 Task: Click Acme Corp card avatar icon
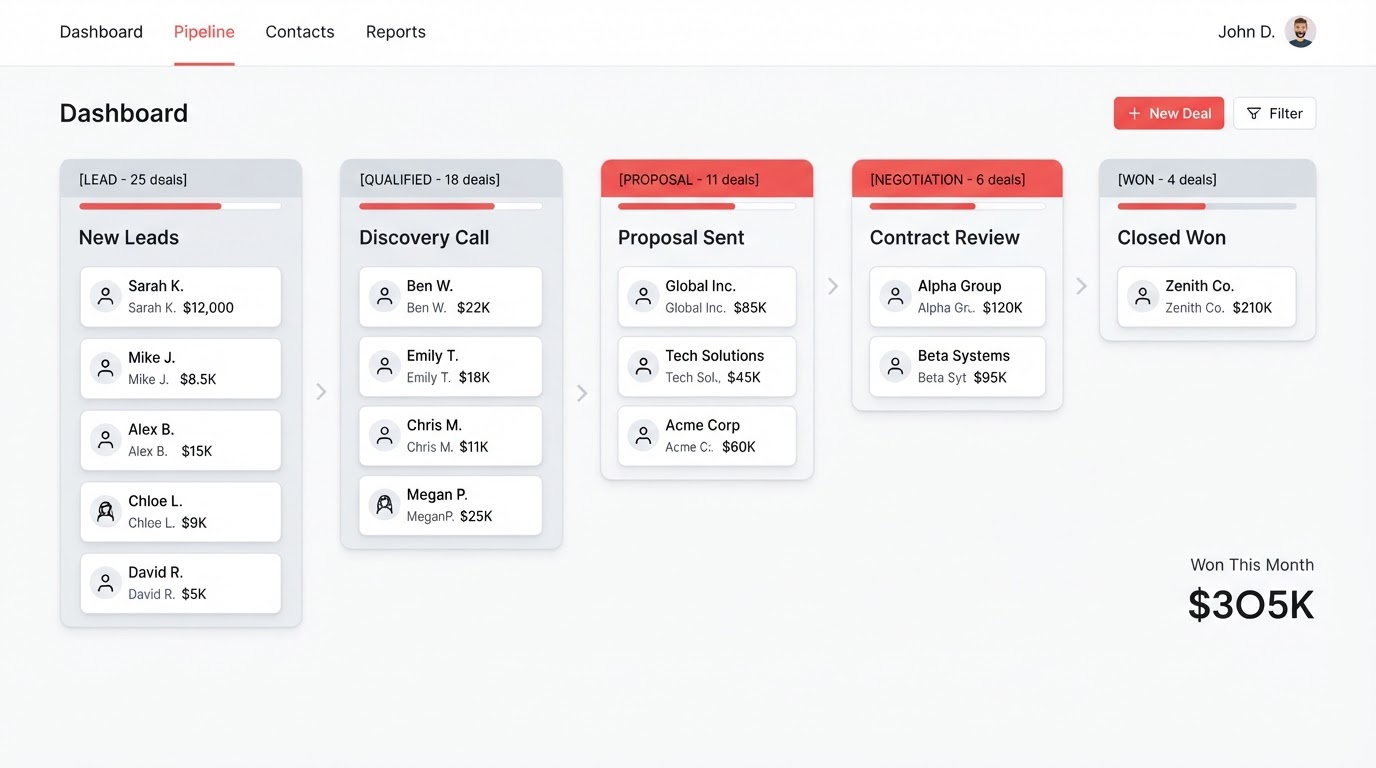pyautogui.click(x=643, y=436)
